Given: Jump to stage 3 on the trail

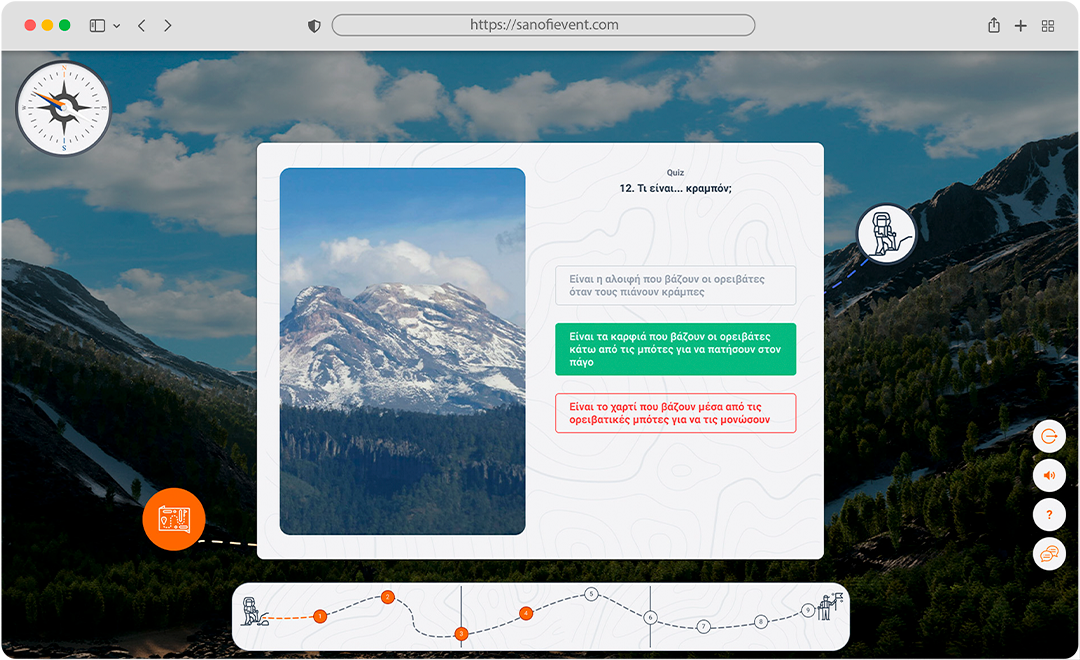Looking at the screenshot, I should (461, 634).
